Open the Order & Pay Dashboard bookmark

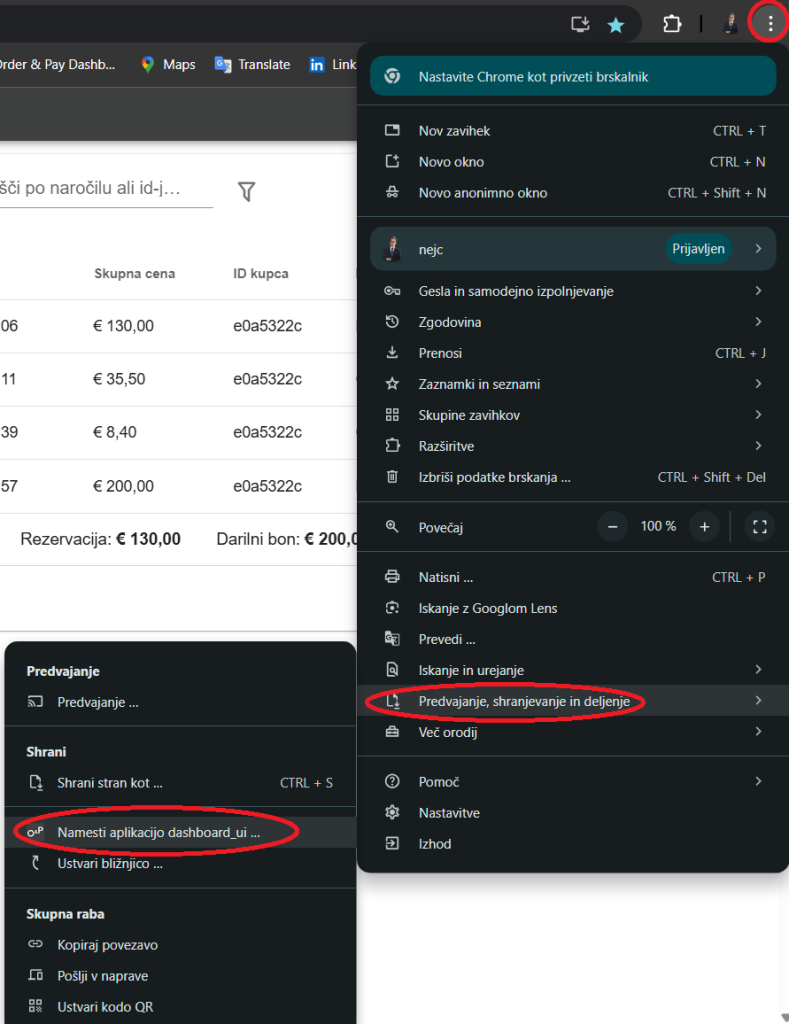tap(57, 64)
